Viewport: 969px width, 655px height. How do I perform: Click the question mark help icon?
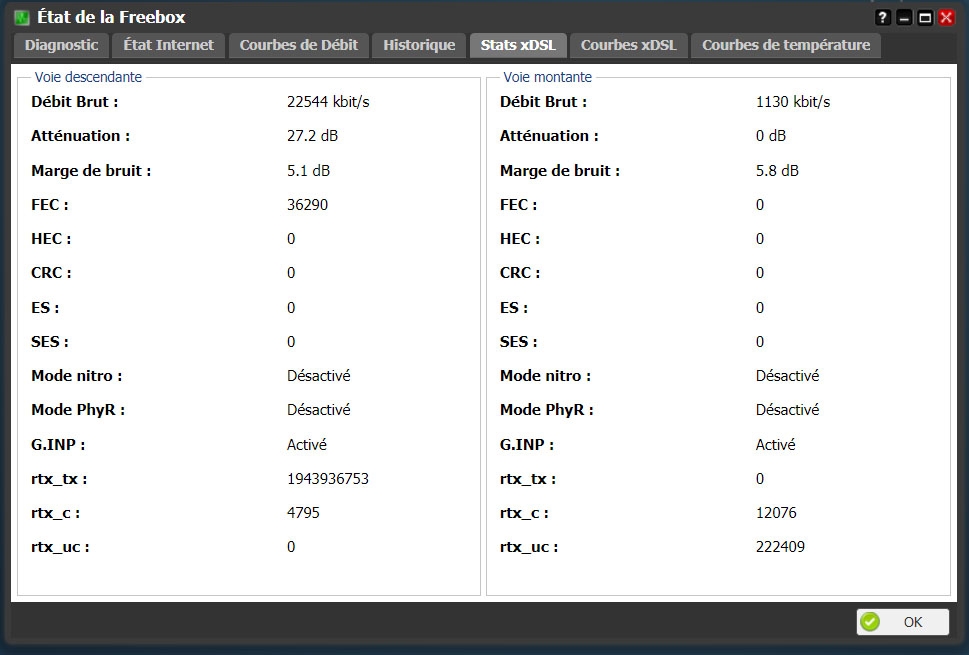click(883, 18)
